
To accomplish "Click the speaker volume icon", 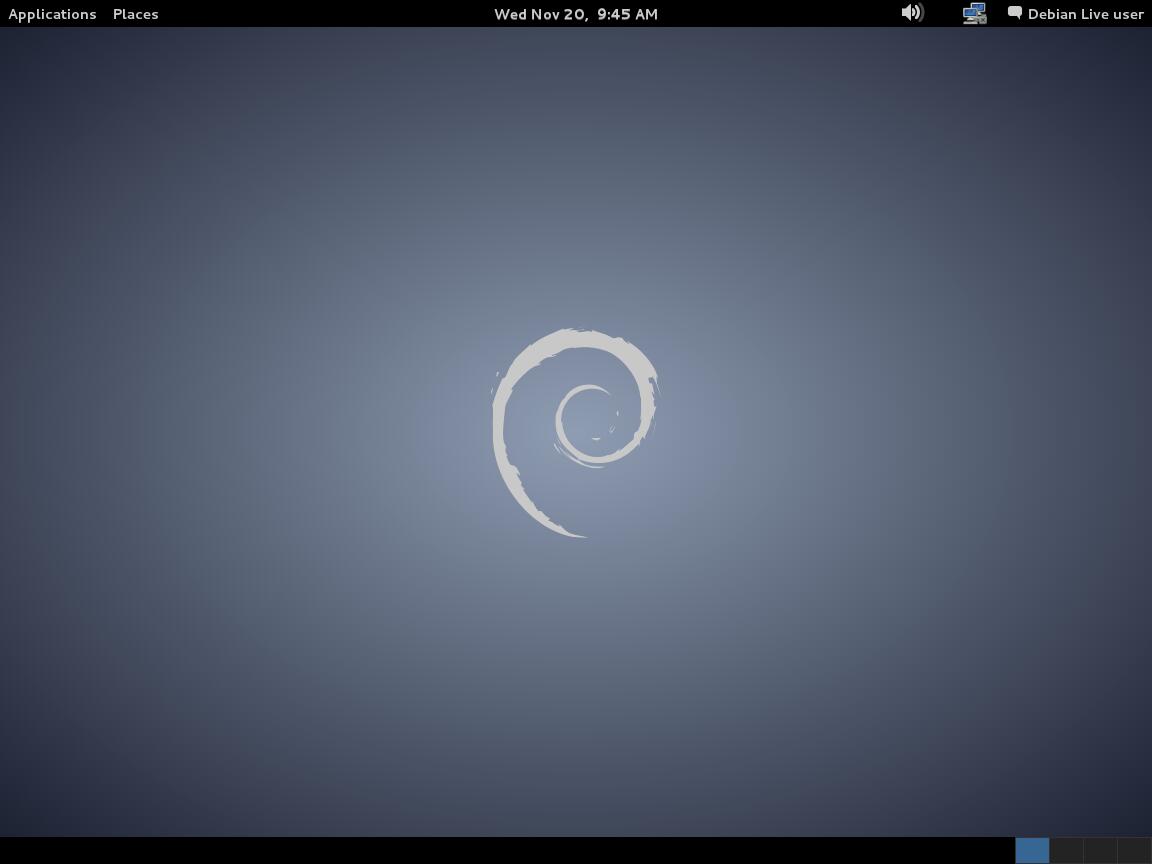I will (912, 13).
